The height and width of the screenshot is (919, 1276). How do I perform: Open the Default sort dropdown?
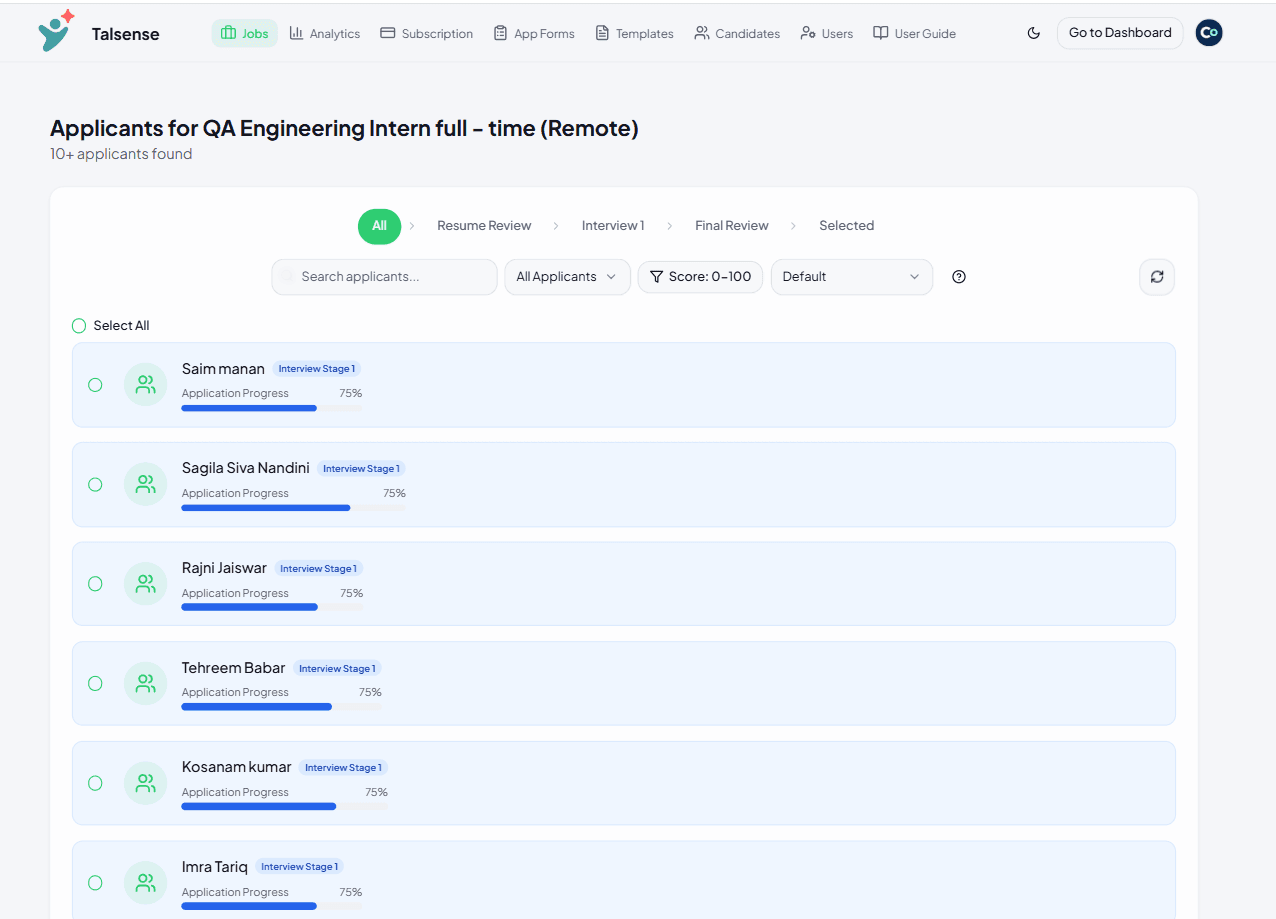pyautogui.click(x=851, y=277)
